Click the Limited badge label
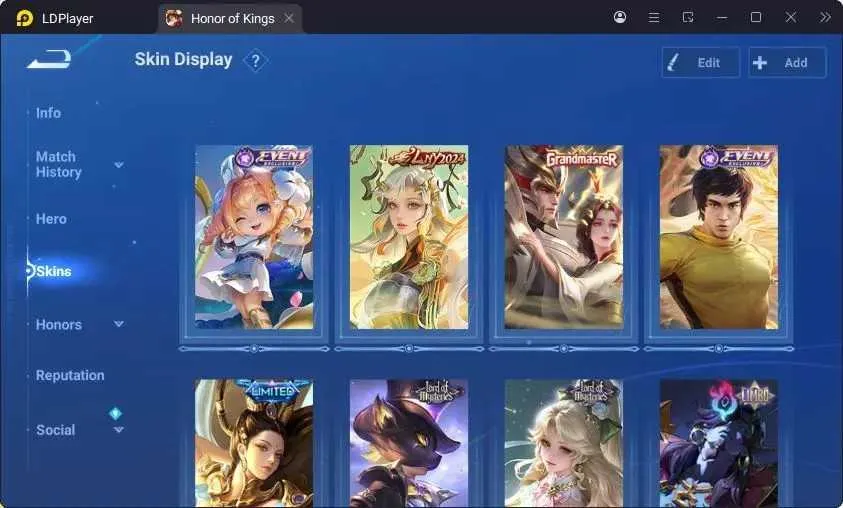The height and width of the screenshot is (508, 843). coord(274,391)
